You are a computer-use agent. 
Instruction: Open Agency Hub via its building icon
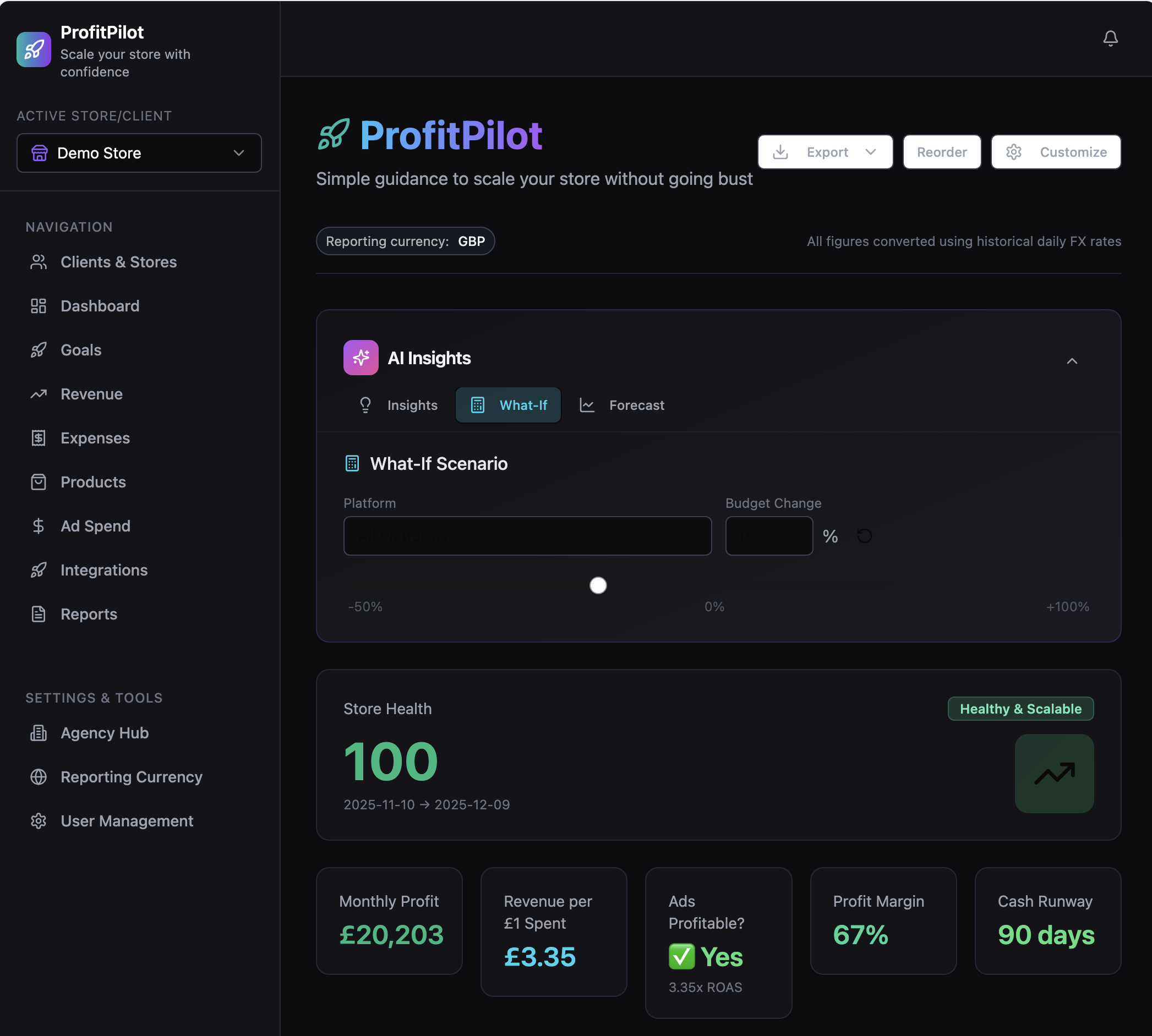(x=38, y=733)
